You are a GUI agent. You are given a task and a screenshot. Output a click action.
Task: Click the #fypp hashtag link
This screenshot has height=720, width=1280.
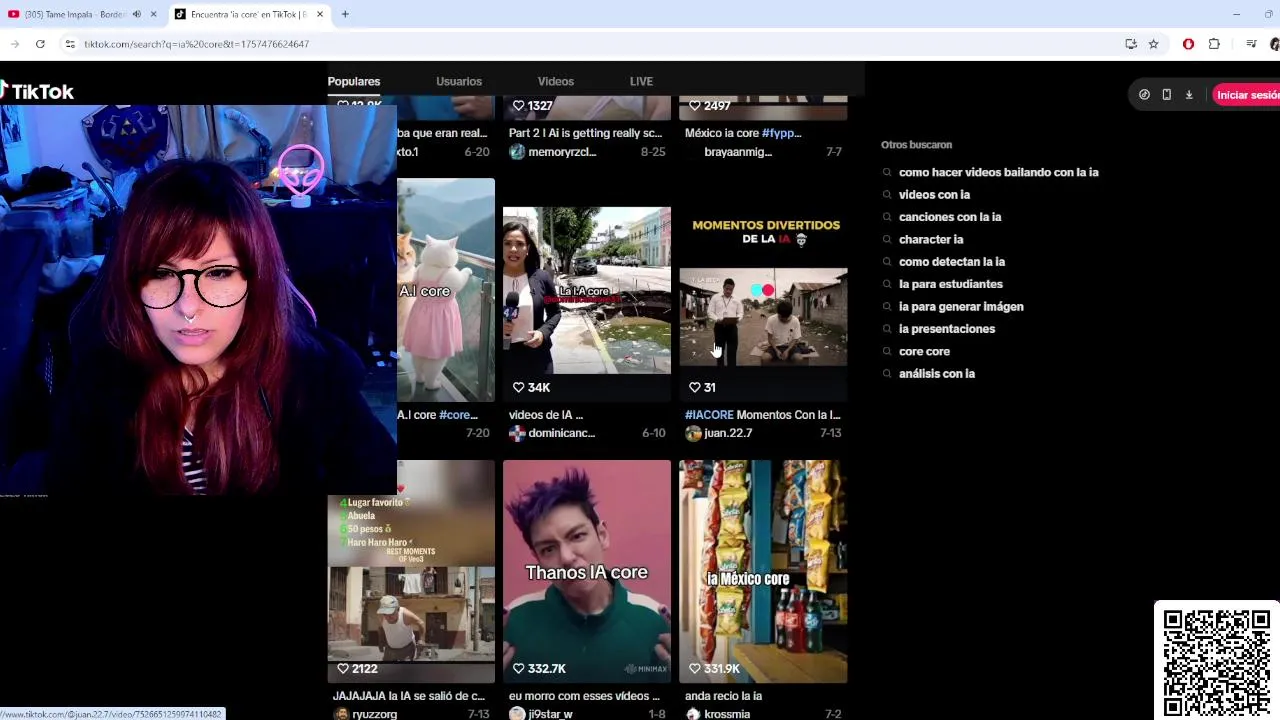tap(782, 133)
